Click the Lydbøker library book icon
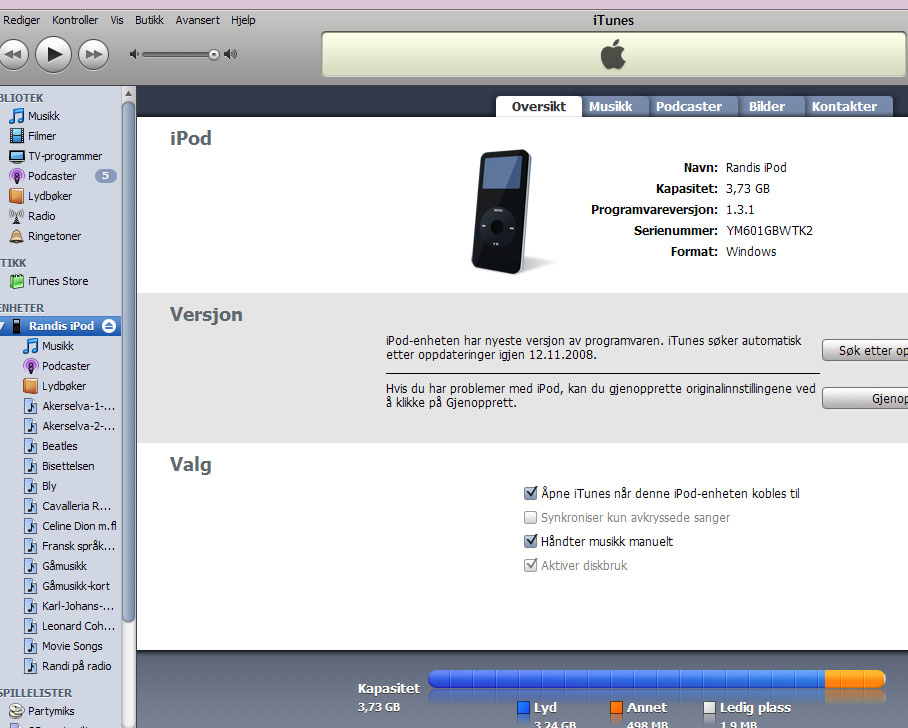The height and width of the screenshot is (728, 908). (x=17, y=196)
